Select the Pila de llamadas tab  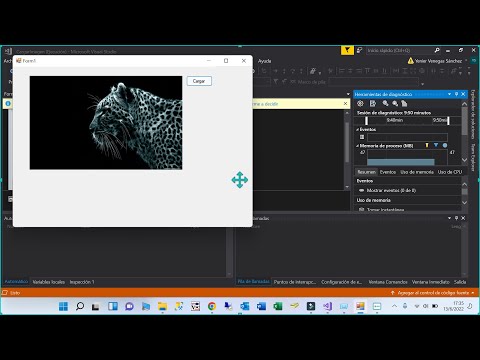[254, 282]
